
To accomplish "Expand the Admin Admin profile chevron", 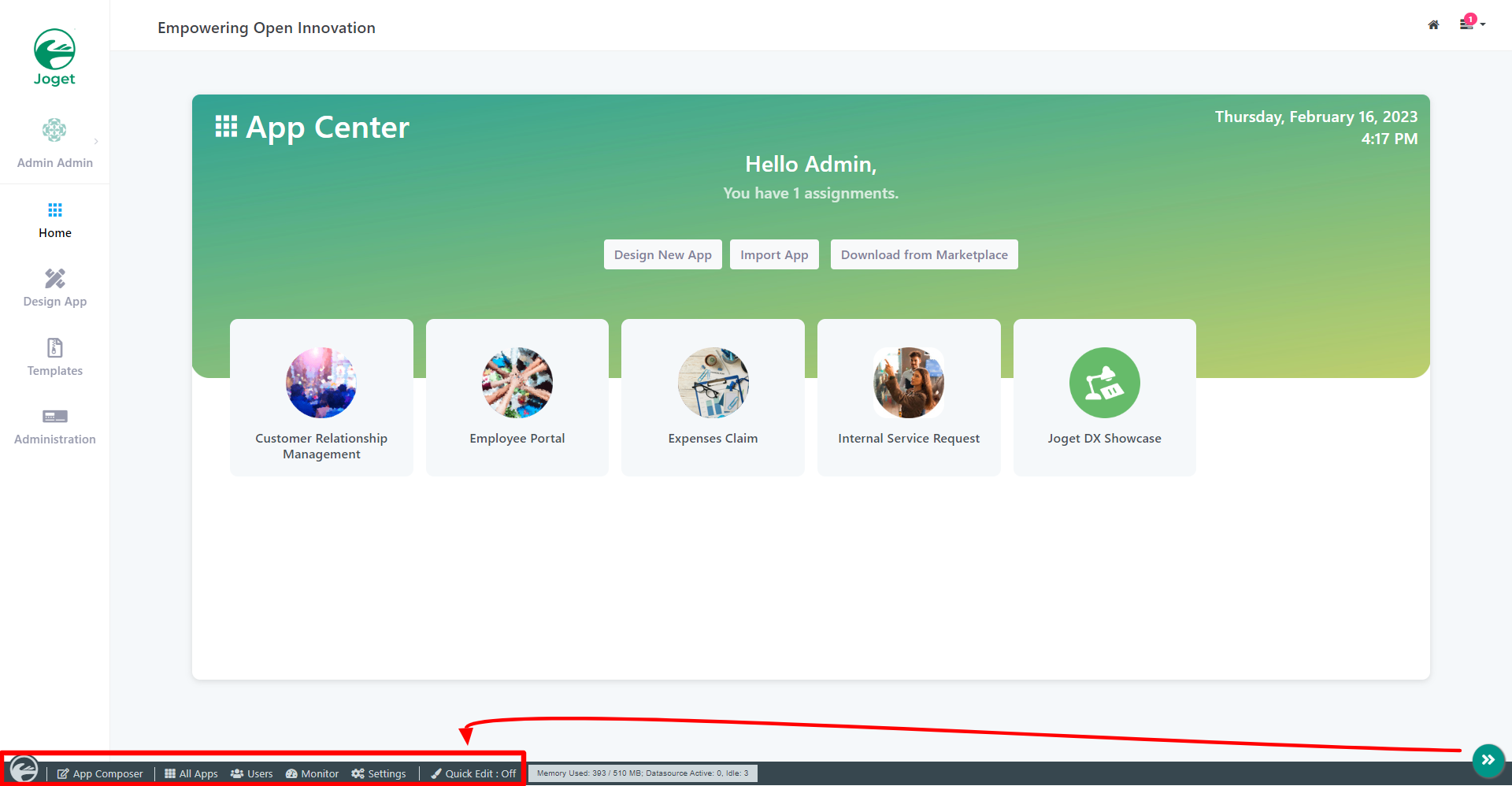I will pos(96,142).
